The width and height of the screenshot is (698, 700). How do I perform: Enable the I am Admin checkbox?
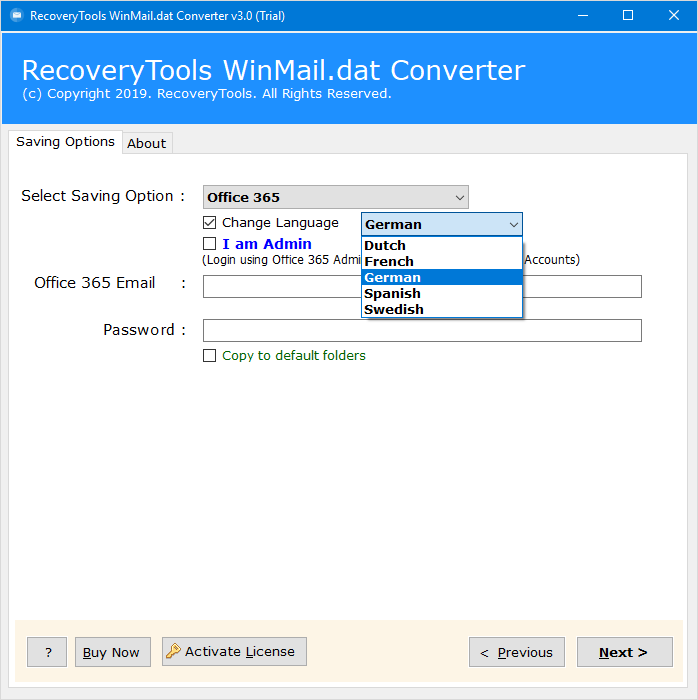coord(209,243)
